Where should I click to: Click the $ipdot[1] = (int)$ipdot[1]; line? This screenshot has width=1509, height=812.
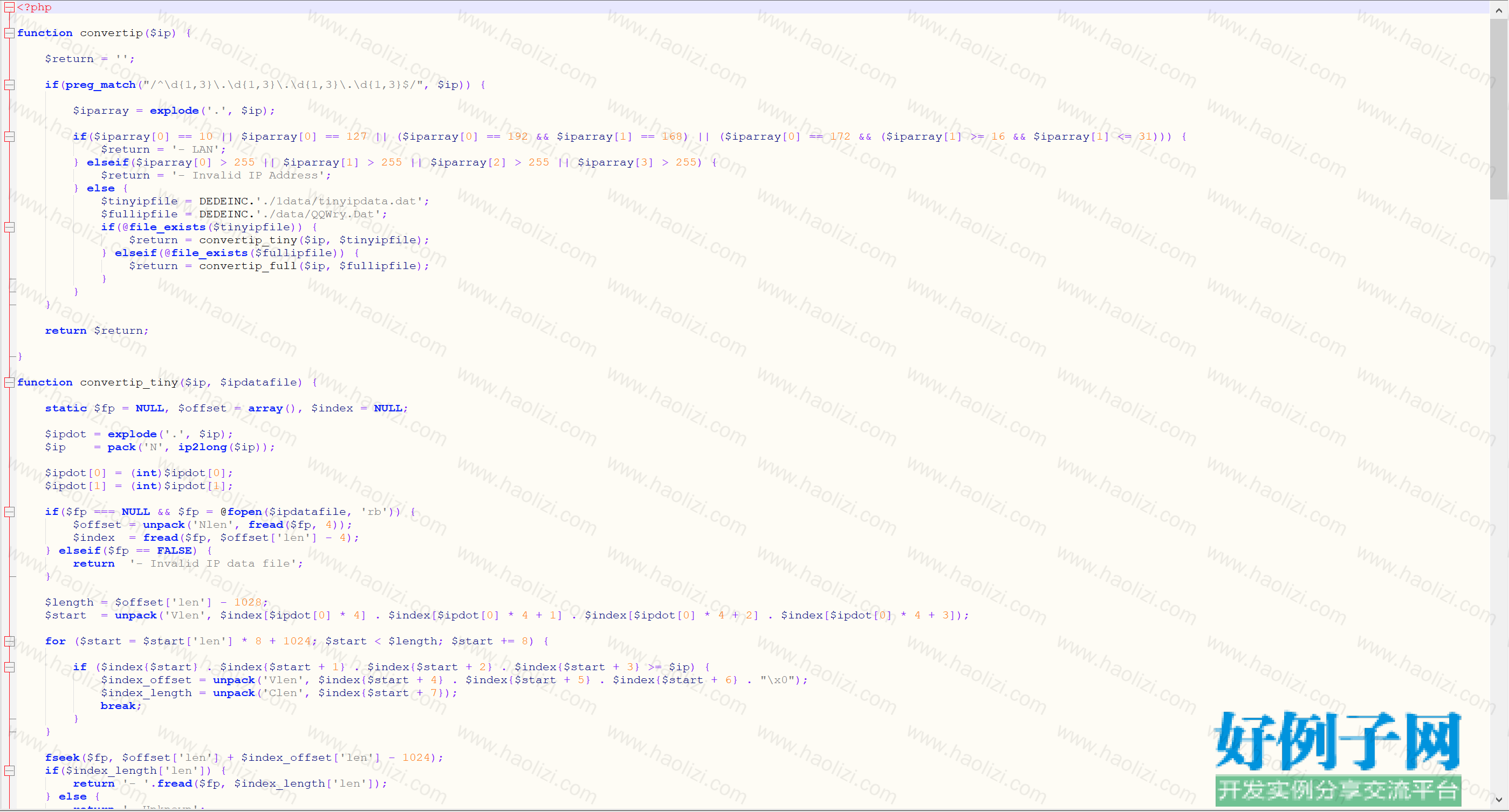pyautogui.click(x=139, y=486)
